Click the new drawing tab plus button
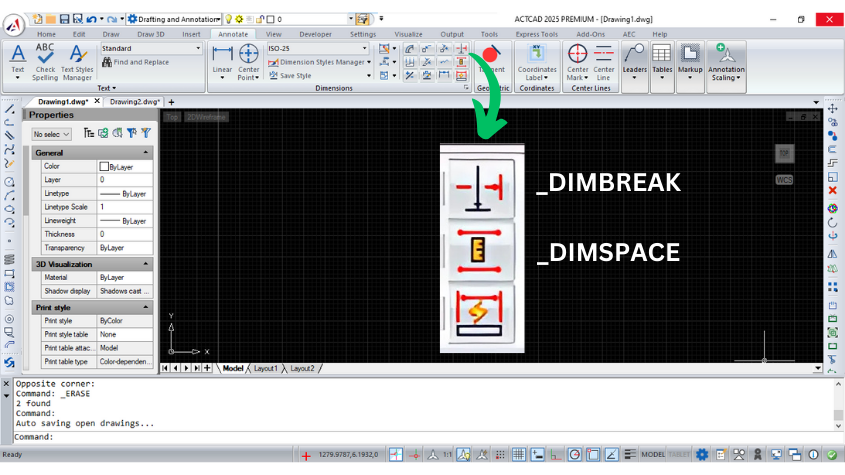This screenshot has height=475, width=845. click(x=171, y=102)
